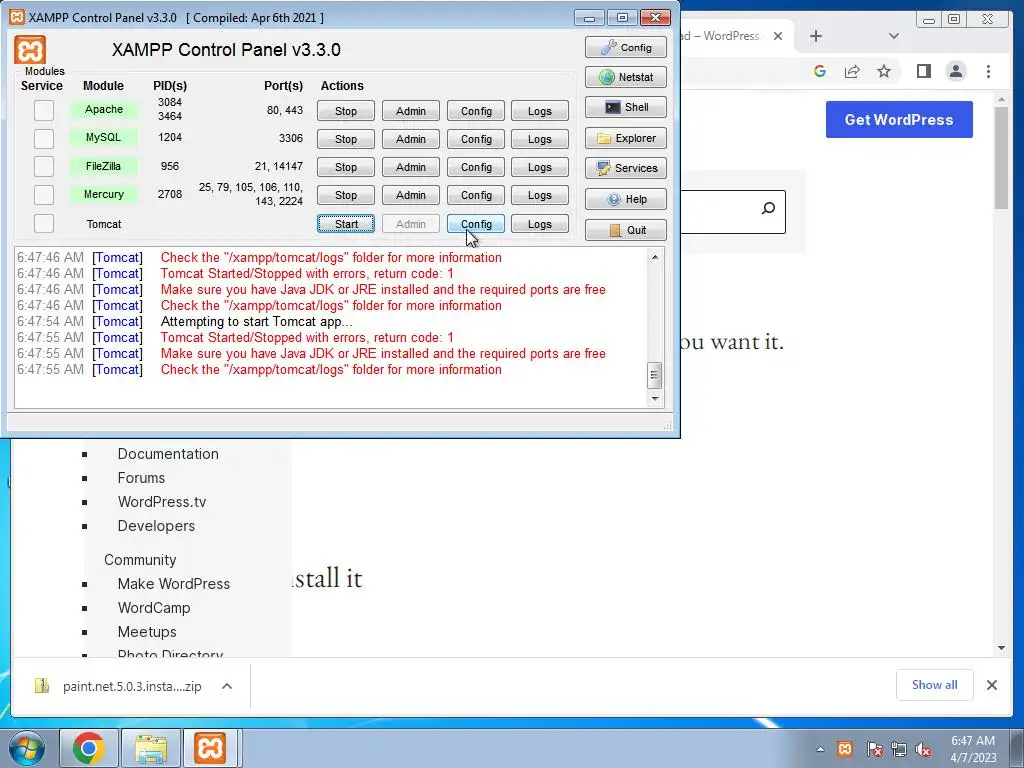This screenshot has height=768, width=1024.
Task: Quit the XAMPP Control Panel
Action: click(626, 230)
